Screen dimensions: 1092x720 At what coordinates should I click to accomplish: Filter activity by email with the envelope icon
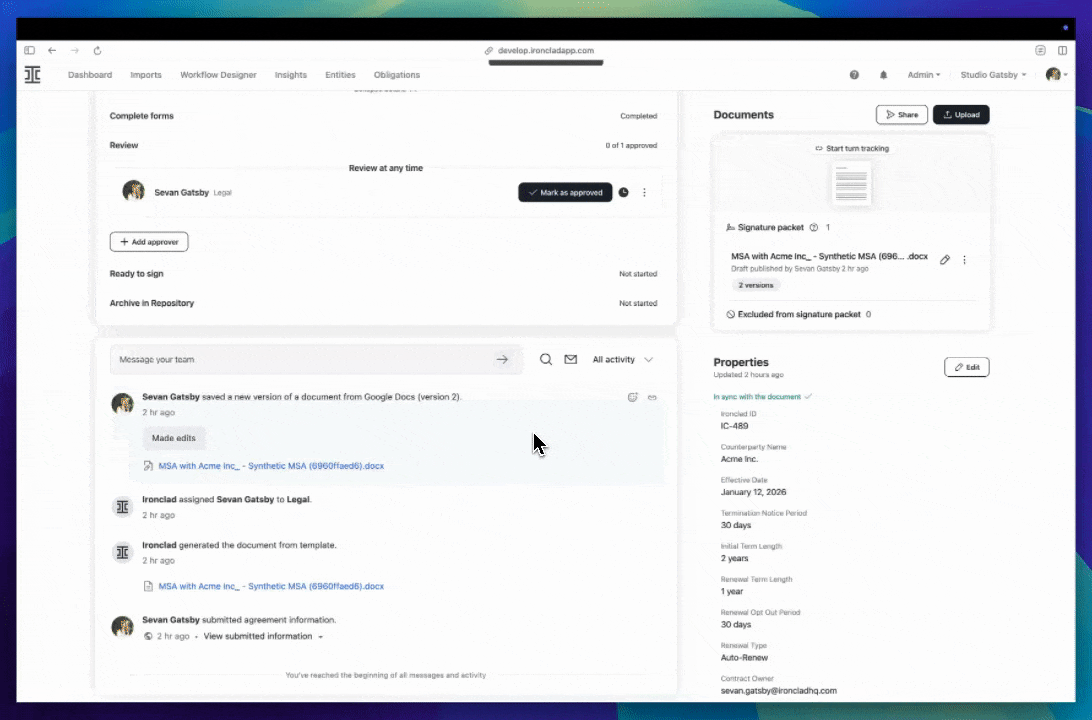coord(570,359)
